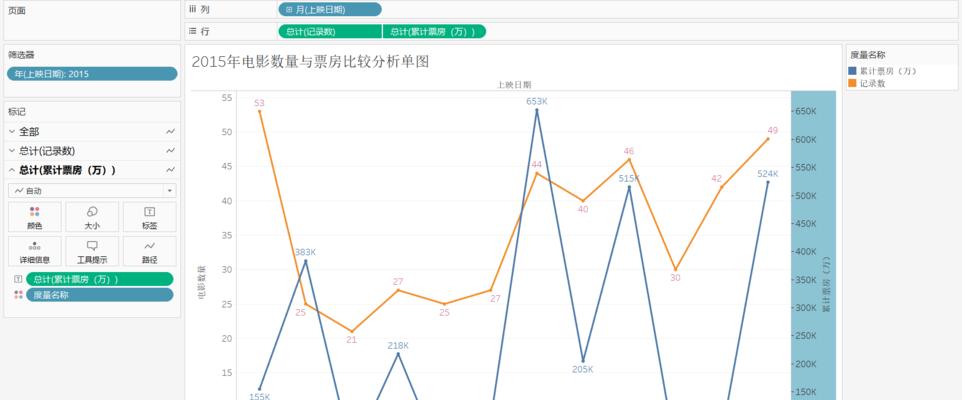
Task: Click the columns shelf icon next to 列
Action: [x=192, y=9]
